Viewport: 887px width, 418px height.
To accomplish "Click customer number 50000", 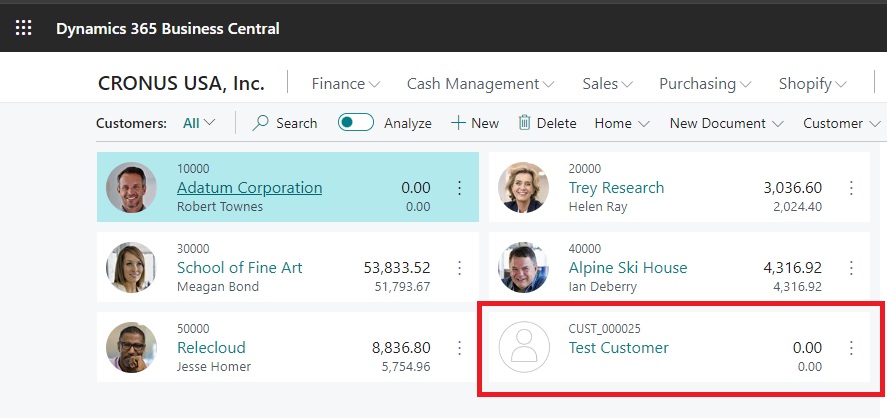I will tap(193, 328).
